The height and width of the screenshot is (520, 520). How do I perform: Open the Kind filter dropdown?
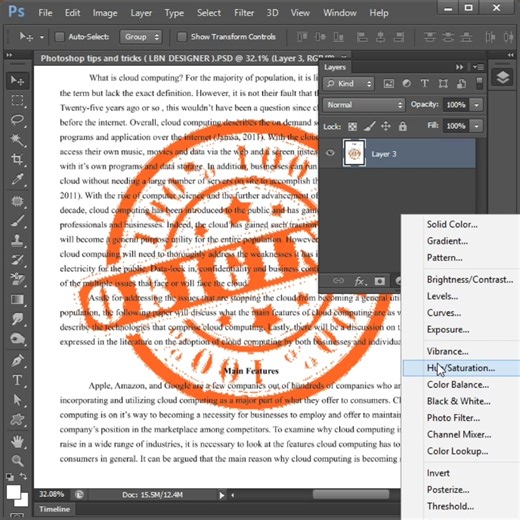pyautogui.click(x=348, y=84)
